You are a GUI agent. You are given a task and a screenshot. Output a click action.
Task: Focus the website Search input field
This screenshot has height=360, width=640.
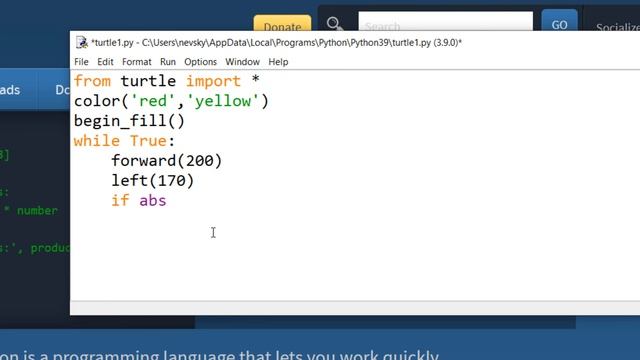pyautogui.click(x=445, y=21)
